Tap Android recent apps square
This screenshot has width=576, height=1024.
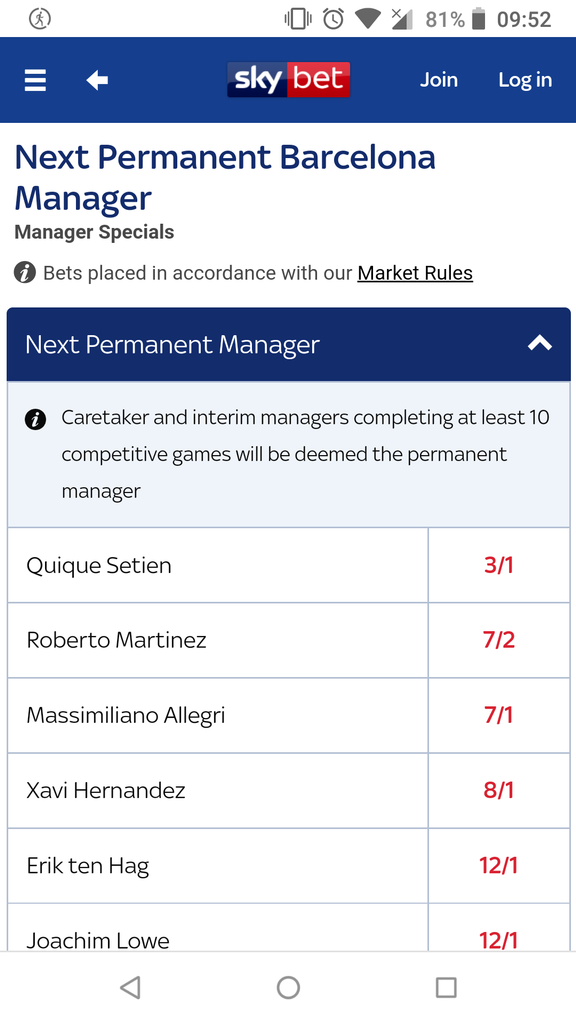pyautogui.click(x=446, y=987)
